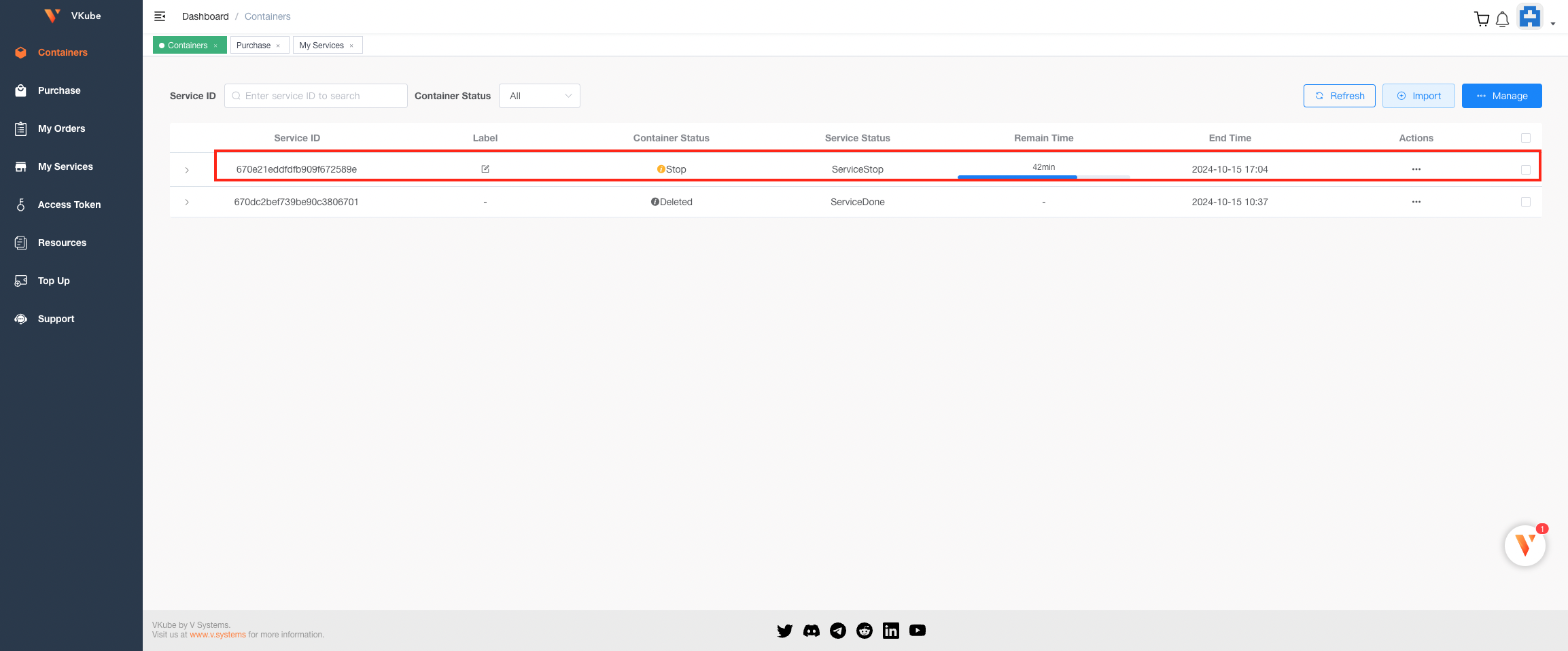Open the Telegram icon in footer
This screenshot has width=1568, height=651.
pos(838,631)
